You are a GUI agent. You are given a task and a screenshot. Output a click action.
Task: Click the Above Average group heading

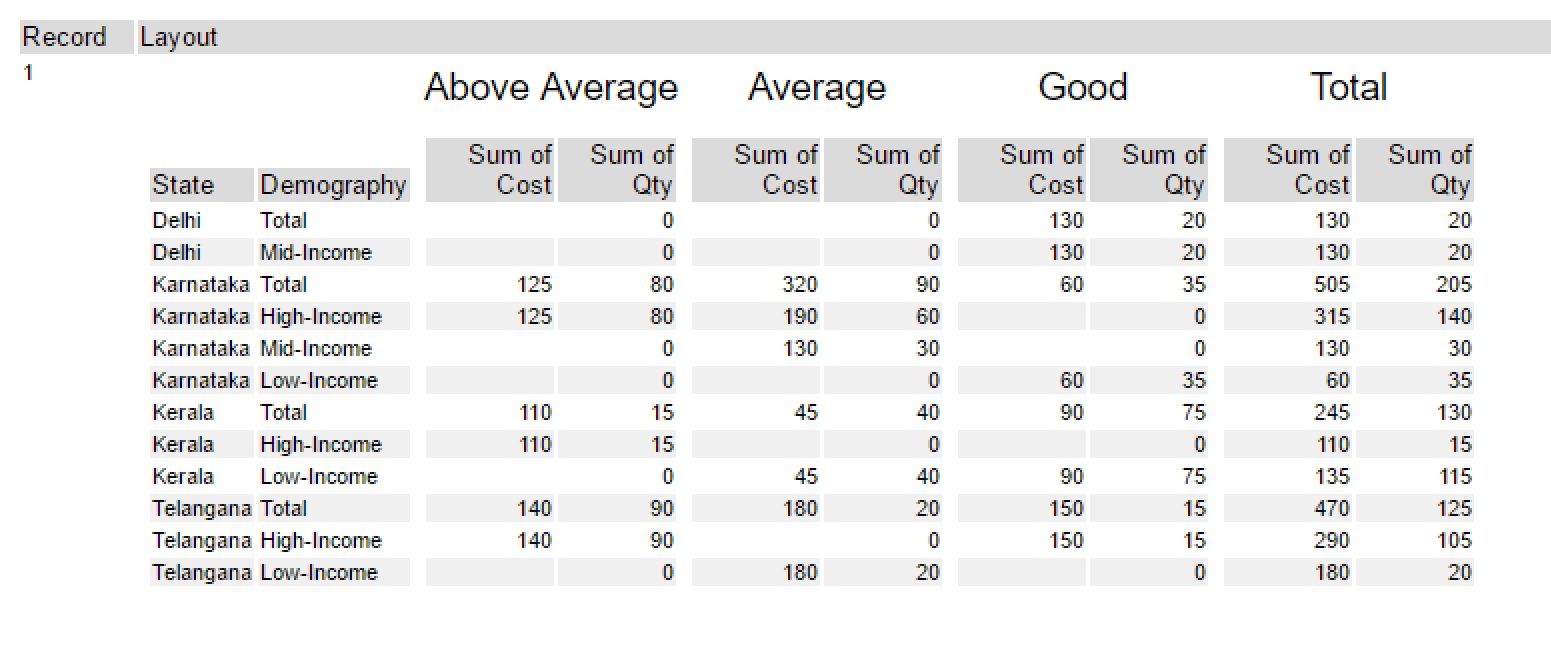pos(551,88)
